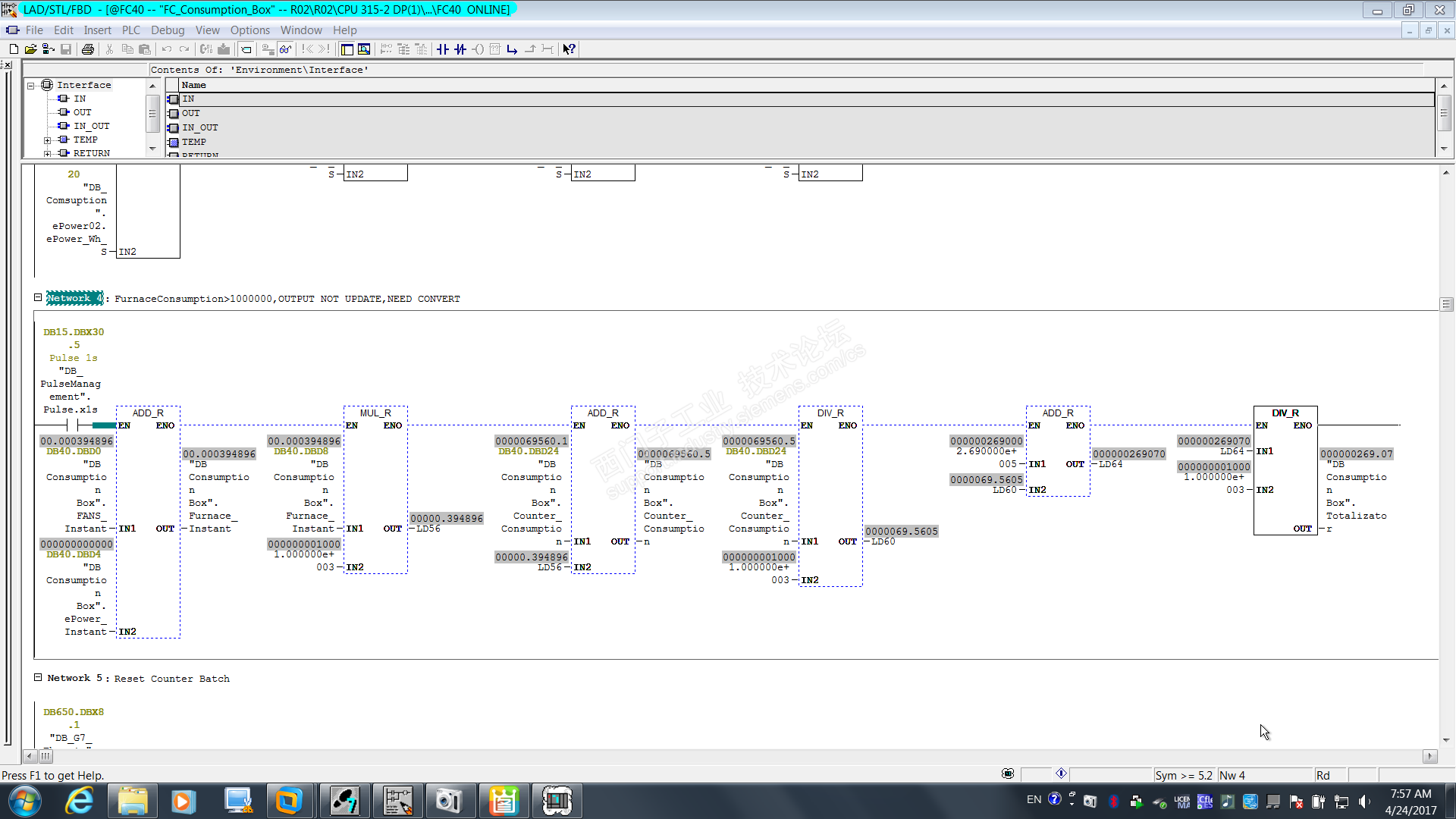Toggle the Monitor (glasses) toolbar button

pyautogui.click(x=285, y=49)
